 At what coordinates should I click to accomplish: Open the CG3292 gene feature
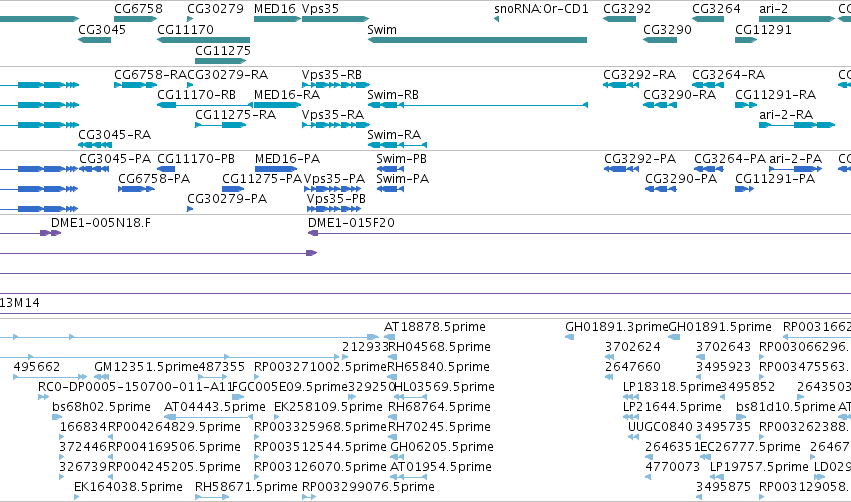(x=619, y=19)
